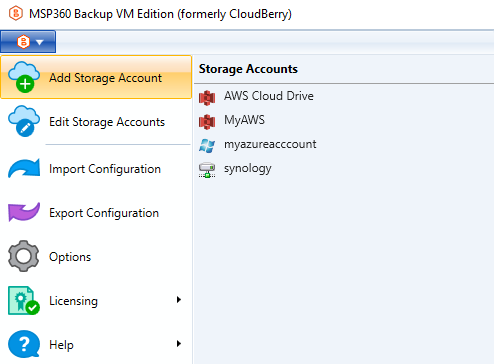Viewport: 494px width, 364px height.
Task: Click the blue Import Configuration arrow icon
Action: 24,168
